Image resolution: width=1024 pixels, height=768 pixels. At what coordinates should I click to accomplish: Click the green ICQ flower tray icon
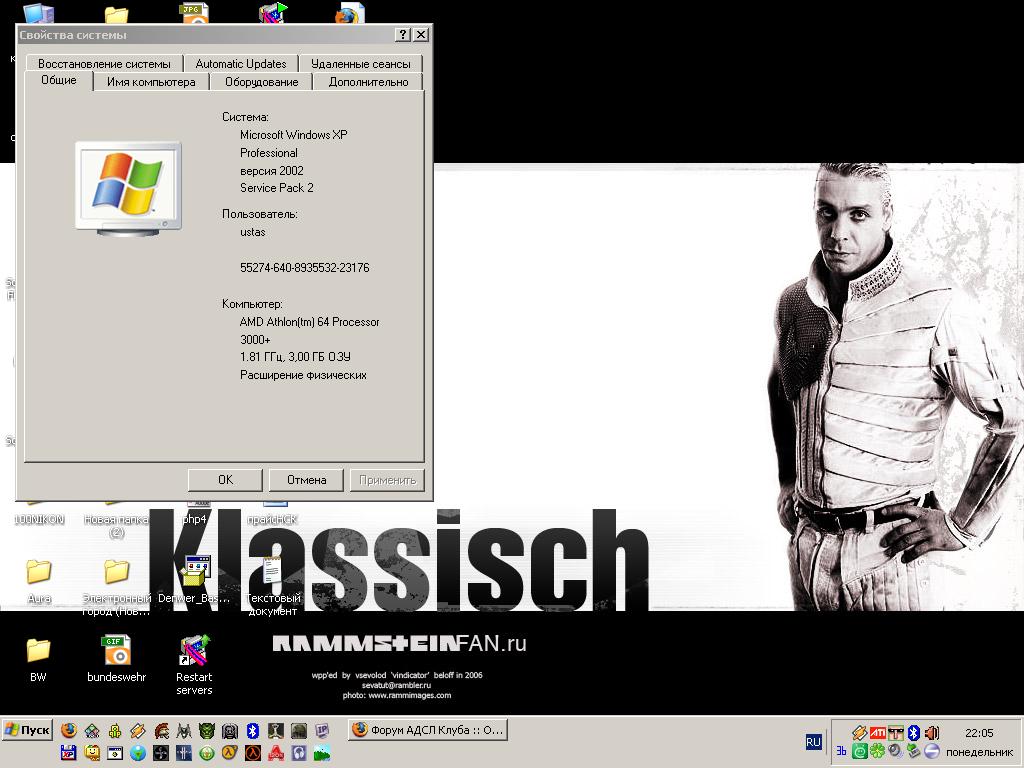tap(877, 751)
